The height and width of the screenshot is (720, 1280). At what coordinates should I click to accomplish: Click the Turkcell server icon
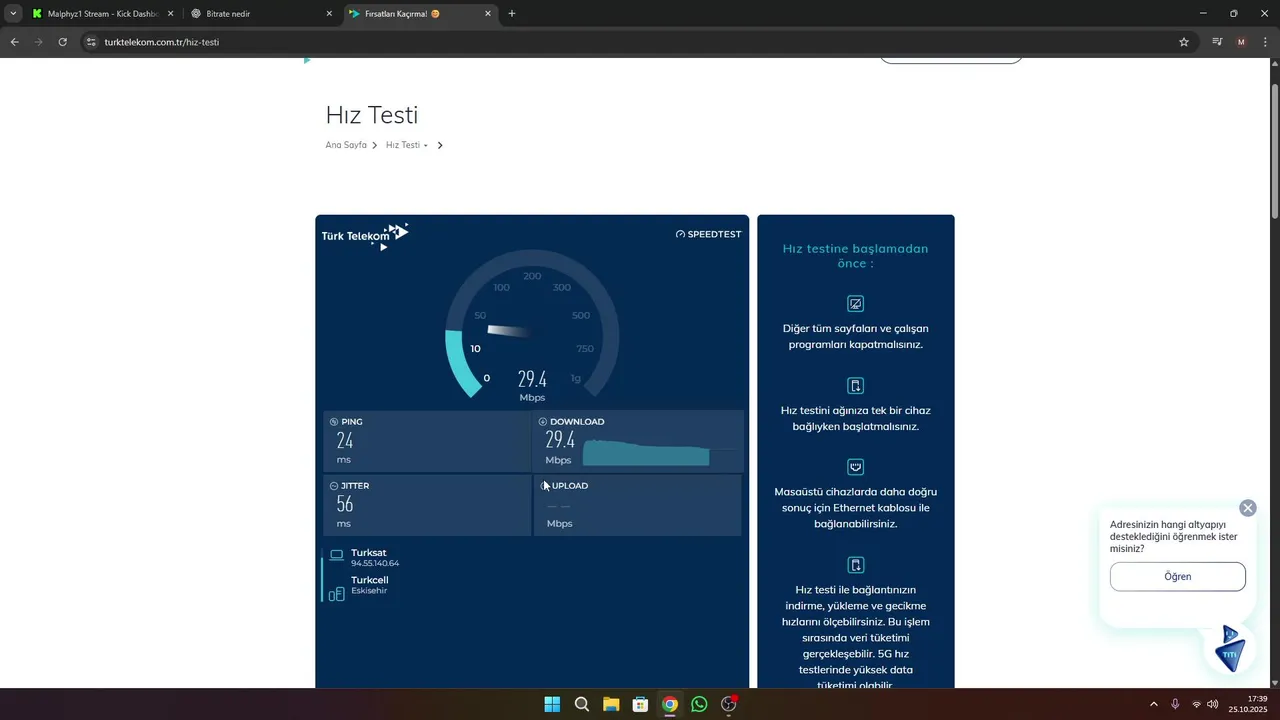[x=337, y=593]
